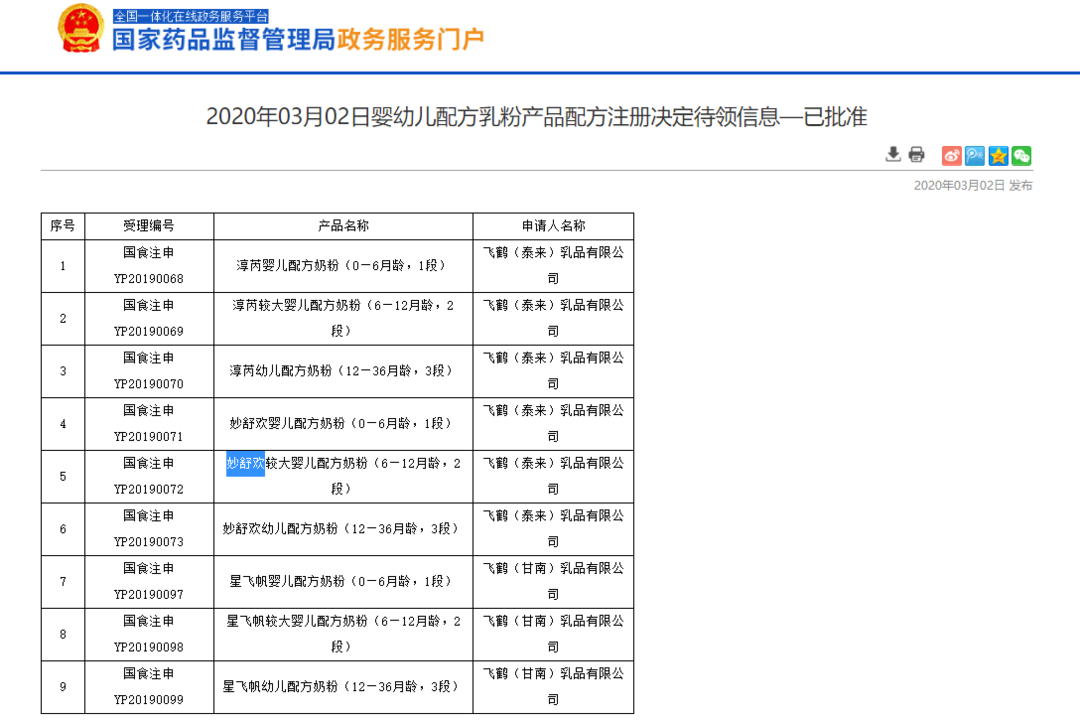Select cell 国食注申 YP20190072

[149, 476]
